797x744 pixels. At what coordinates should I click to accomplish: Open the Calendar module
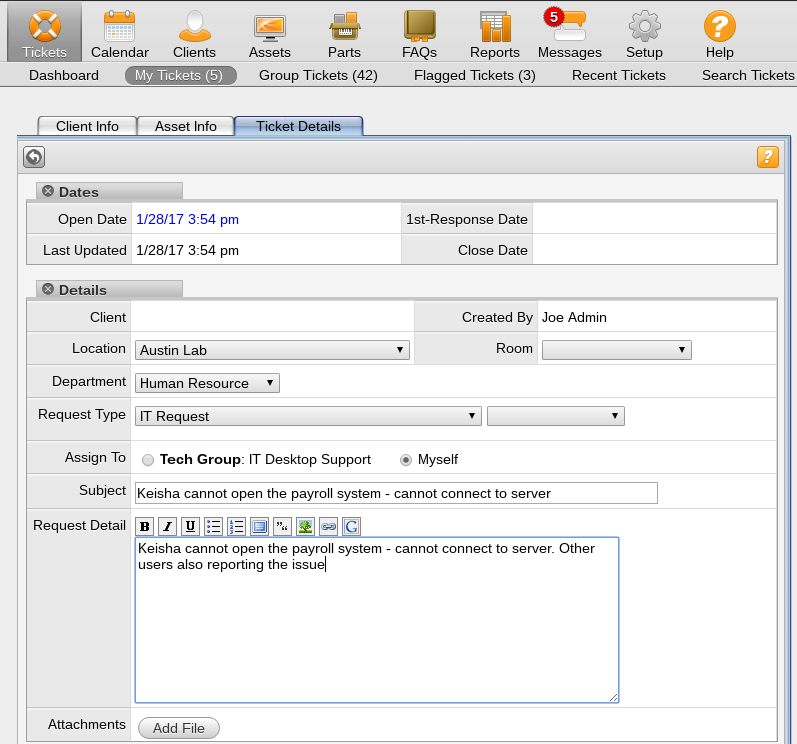coord(119,34)
